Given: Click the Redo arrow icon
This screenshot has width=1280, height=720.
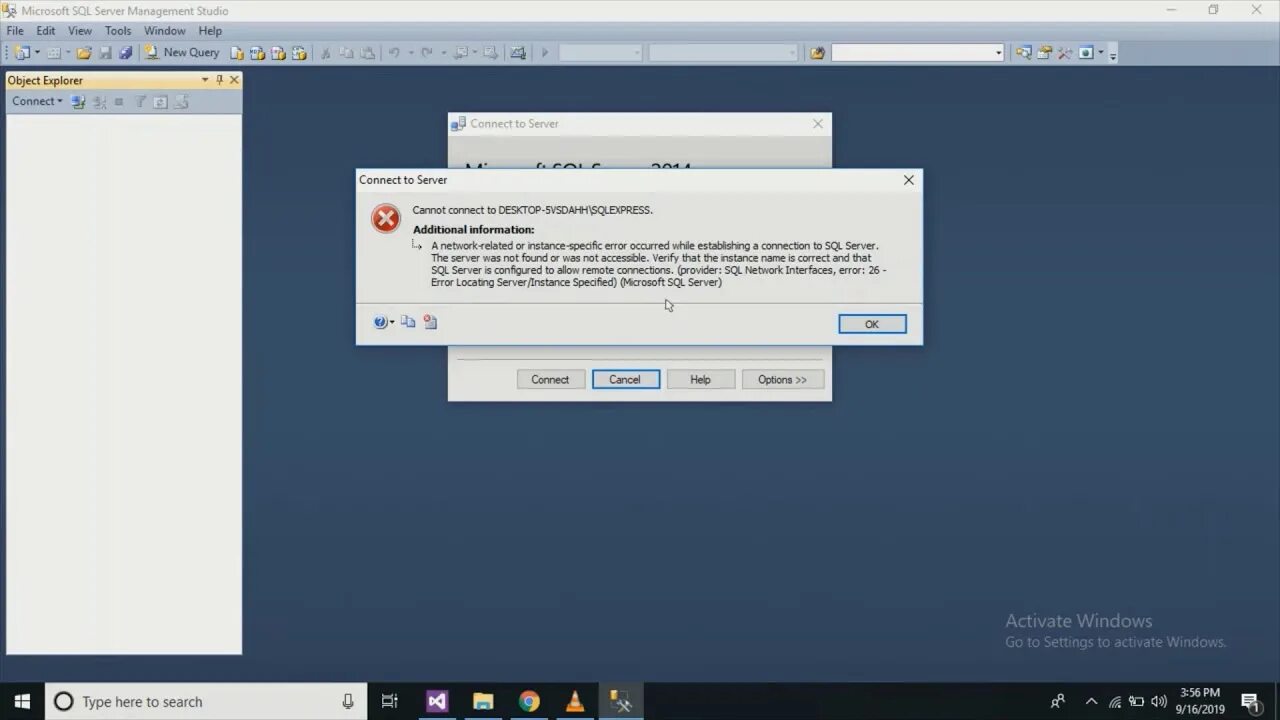Looking at the screenshot, I should click(427, 52).
